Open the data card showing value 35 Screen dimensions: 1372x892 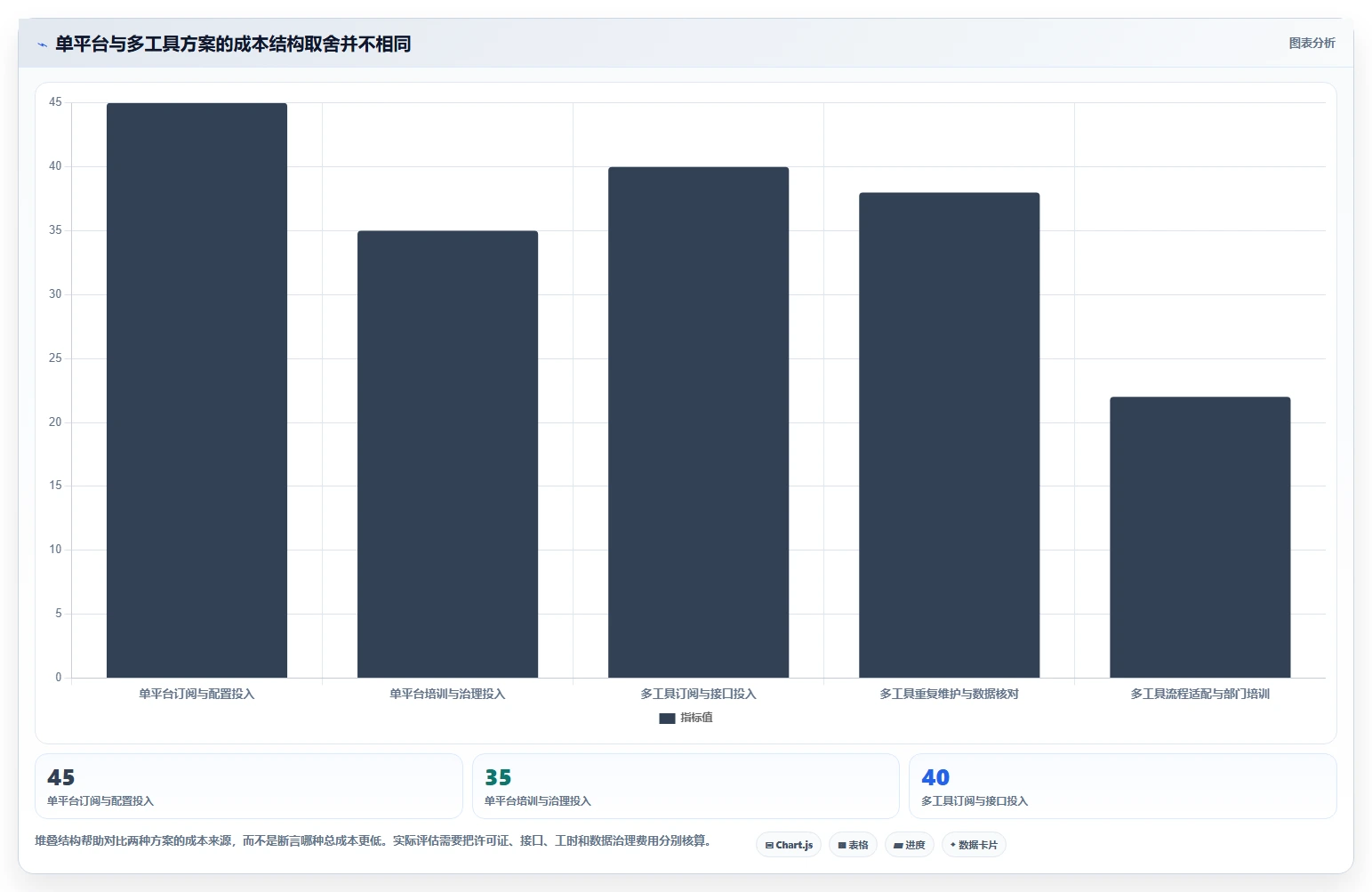(x=686, y=786)
